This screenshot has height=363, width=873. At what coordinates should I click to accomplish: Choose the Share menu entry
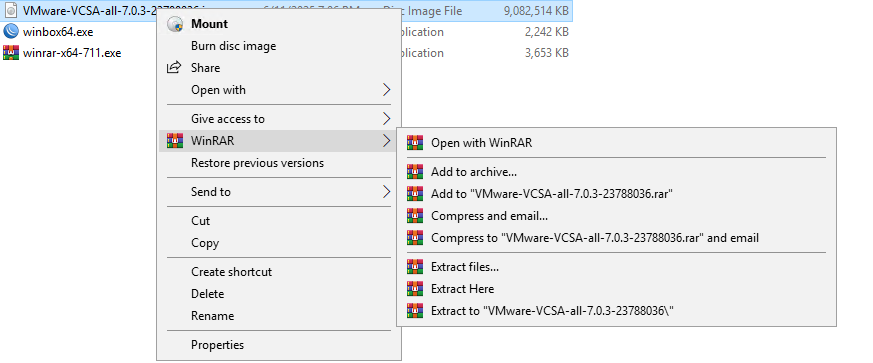click(x=279, y=68)
